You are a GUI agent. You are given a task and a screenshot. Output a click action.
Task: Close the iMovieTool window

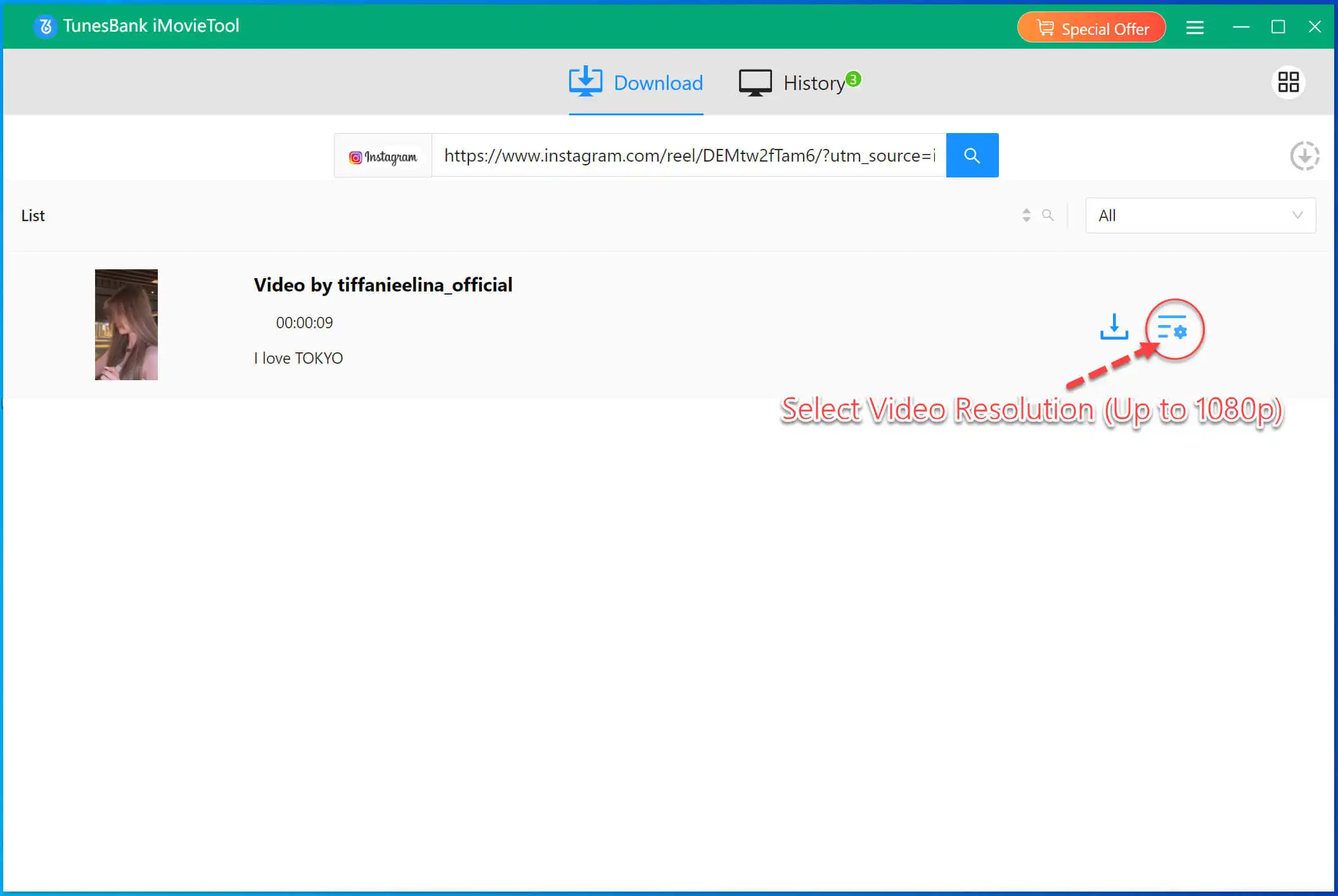1315,27
